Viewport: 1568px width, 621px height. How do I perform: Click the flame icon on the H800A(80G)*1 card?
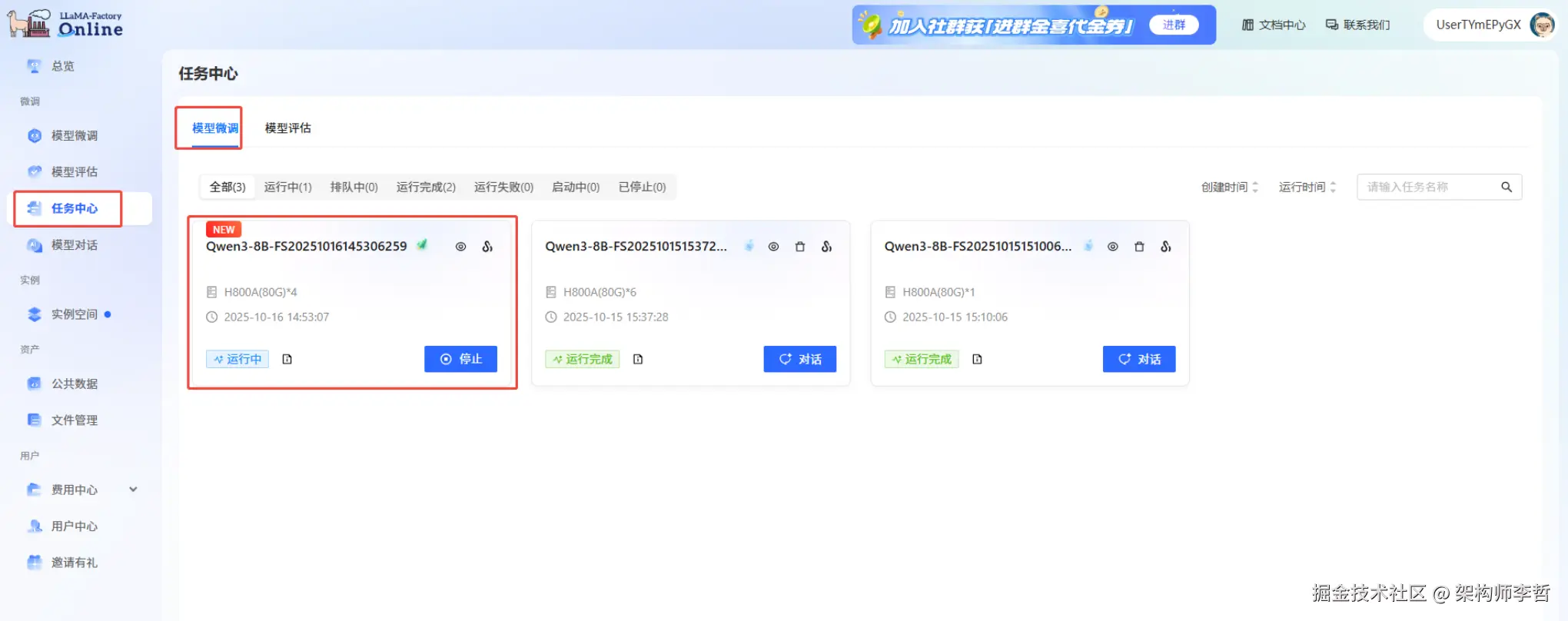click(x=1166, y=247)
